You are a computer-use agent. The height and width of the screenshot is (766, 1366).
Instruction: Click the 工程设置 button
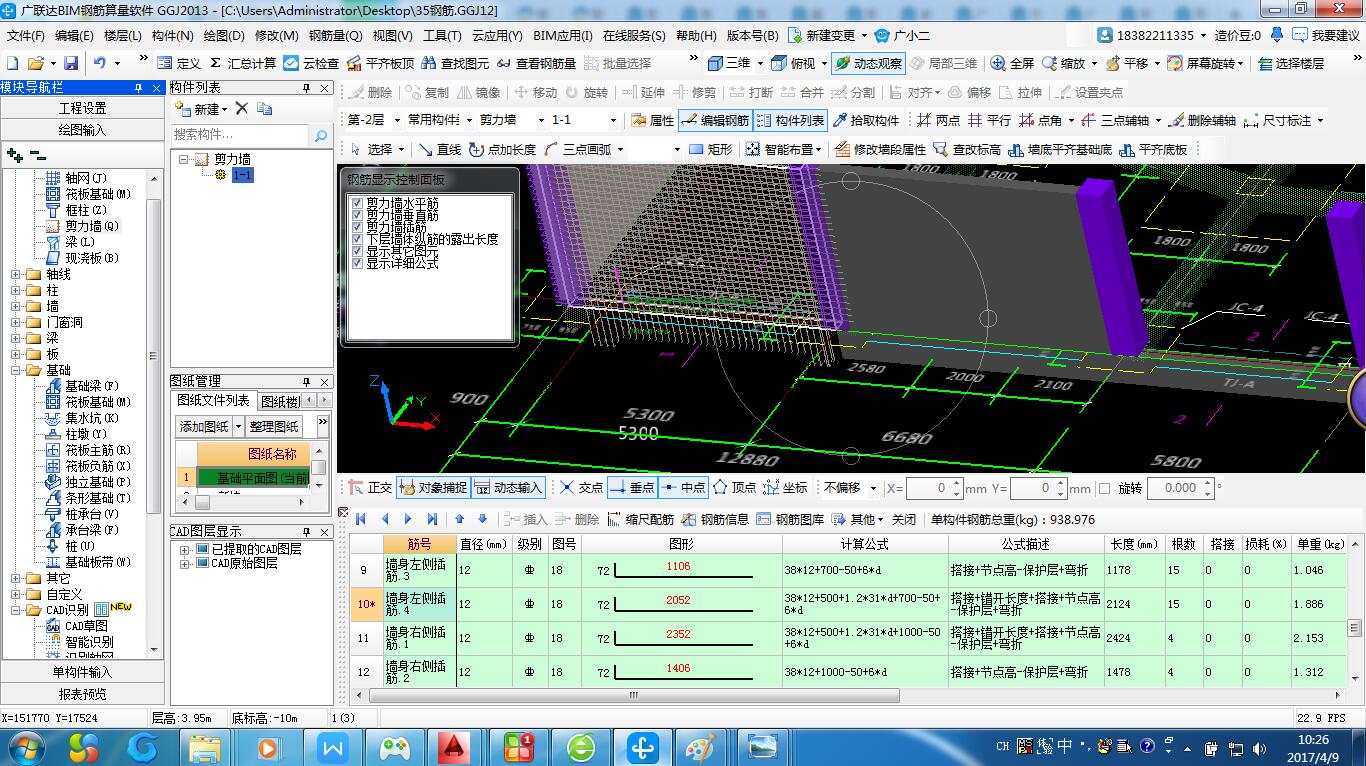coord(82,108)
